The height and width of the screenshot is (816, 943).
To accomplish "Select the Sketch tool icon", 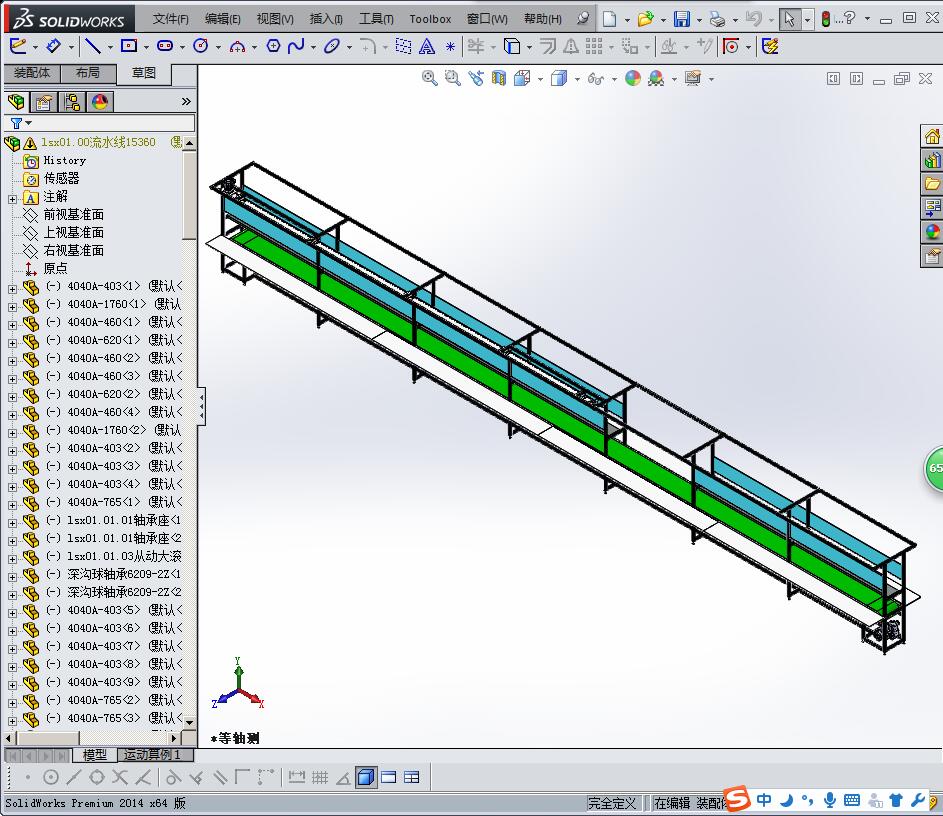I will tap(18, 46).
